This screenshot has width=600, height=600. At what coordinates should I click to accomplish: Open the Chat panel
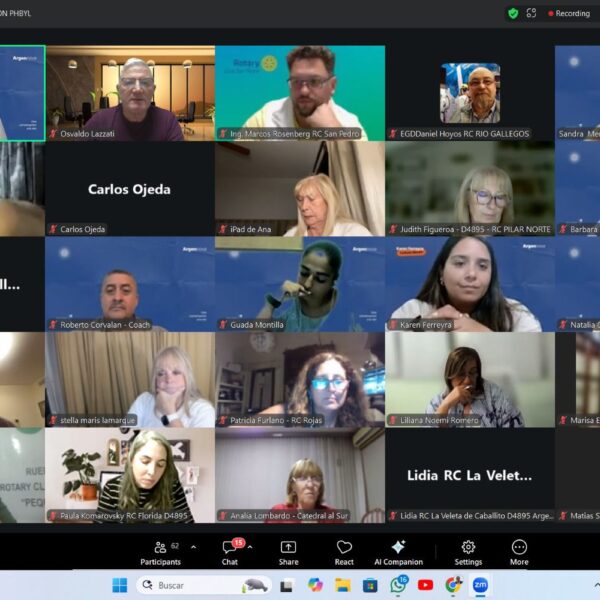[230, 552]
